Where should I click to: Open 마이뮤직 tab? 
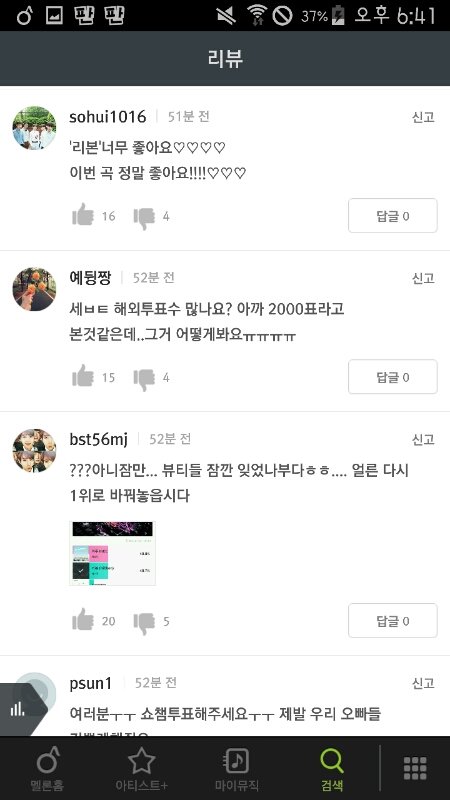click(236, 769)
